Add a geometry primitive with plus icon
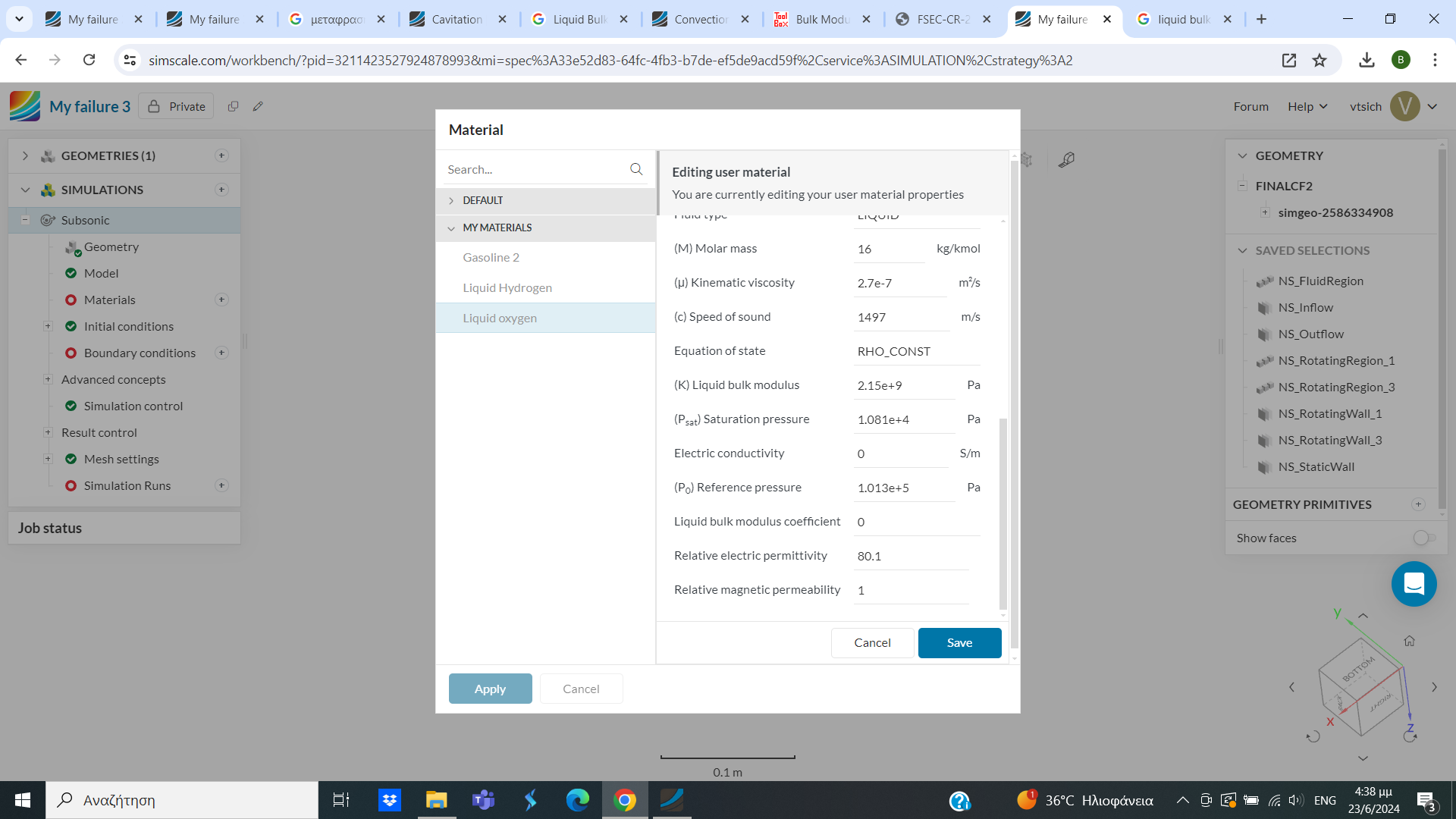1456x819 pixels. pyautogui.click(x=1418, y=504)
